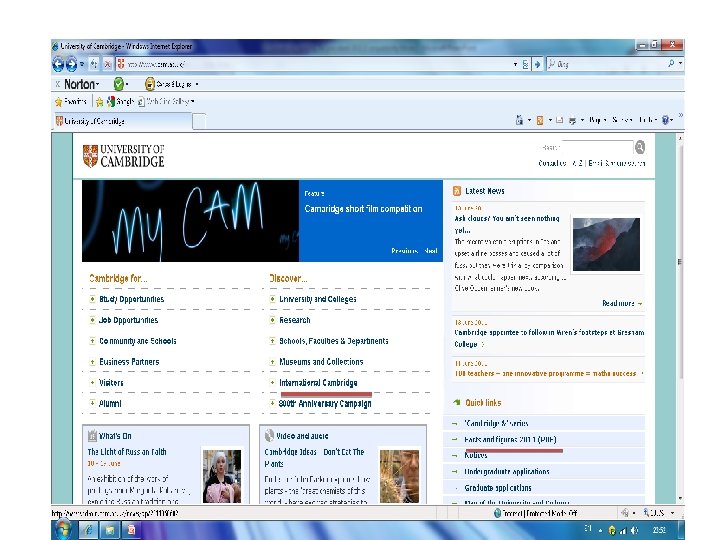Image resolution: width=720 pixels, height=540 pixels.
Task: Click the PowerPoint taskbar icon
Action: (131, 530)
